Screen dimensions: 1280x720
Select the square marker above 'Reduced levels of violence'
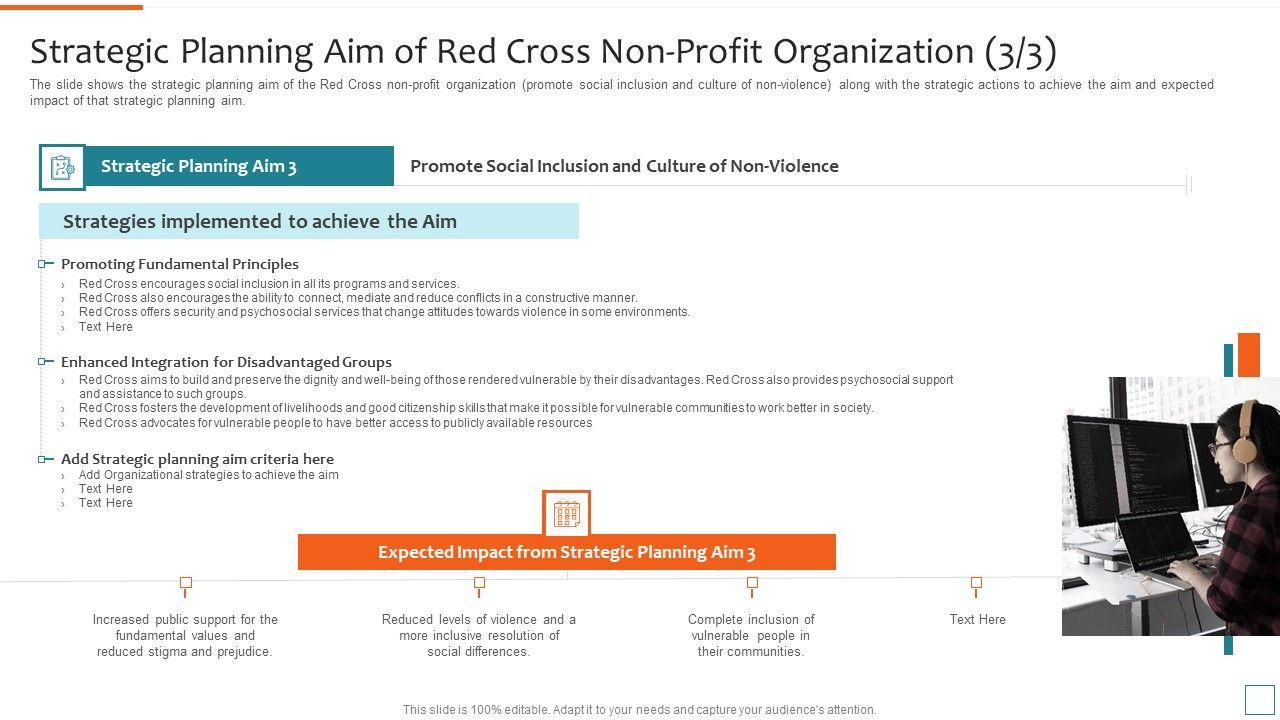click(x=479, y=582)
